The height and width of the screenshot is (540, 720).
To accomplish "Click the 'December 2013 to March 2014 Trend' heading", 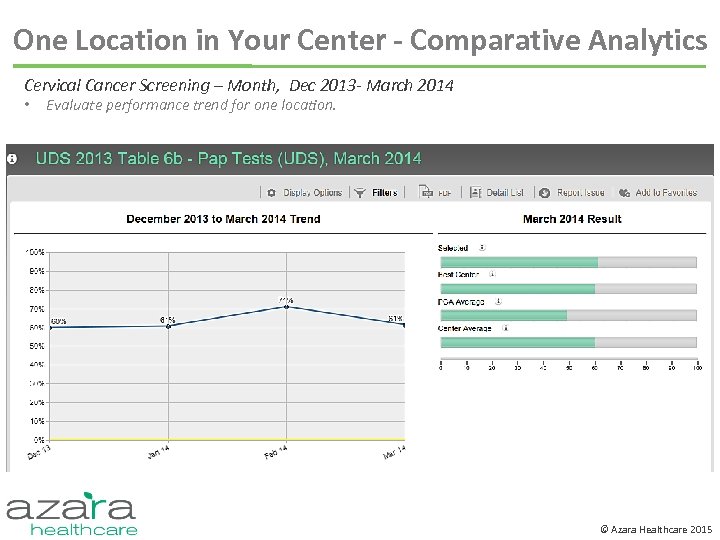I will [223, 219].
